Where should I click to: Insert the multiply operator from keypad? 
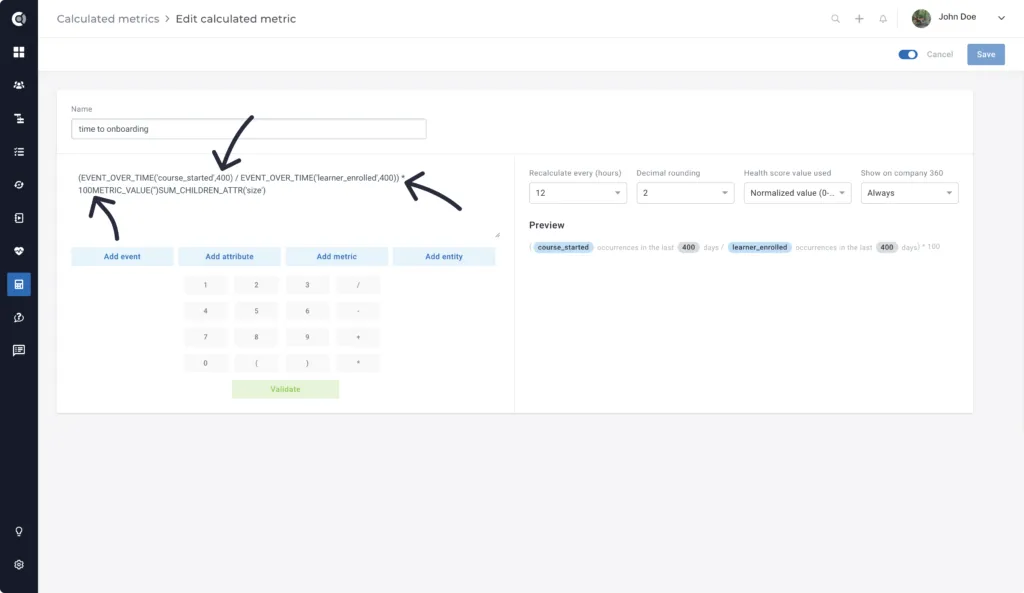click(358, 363)
